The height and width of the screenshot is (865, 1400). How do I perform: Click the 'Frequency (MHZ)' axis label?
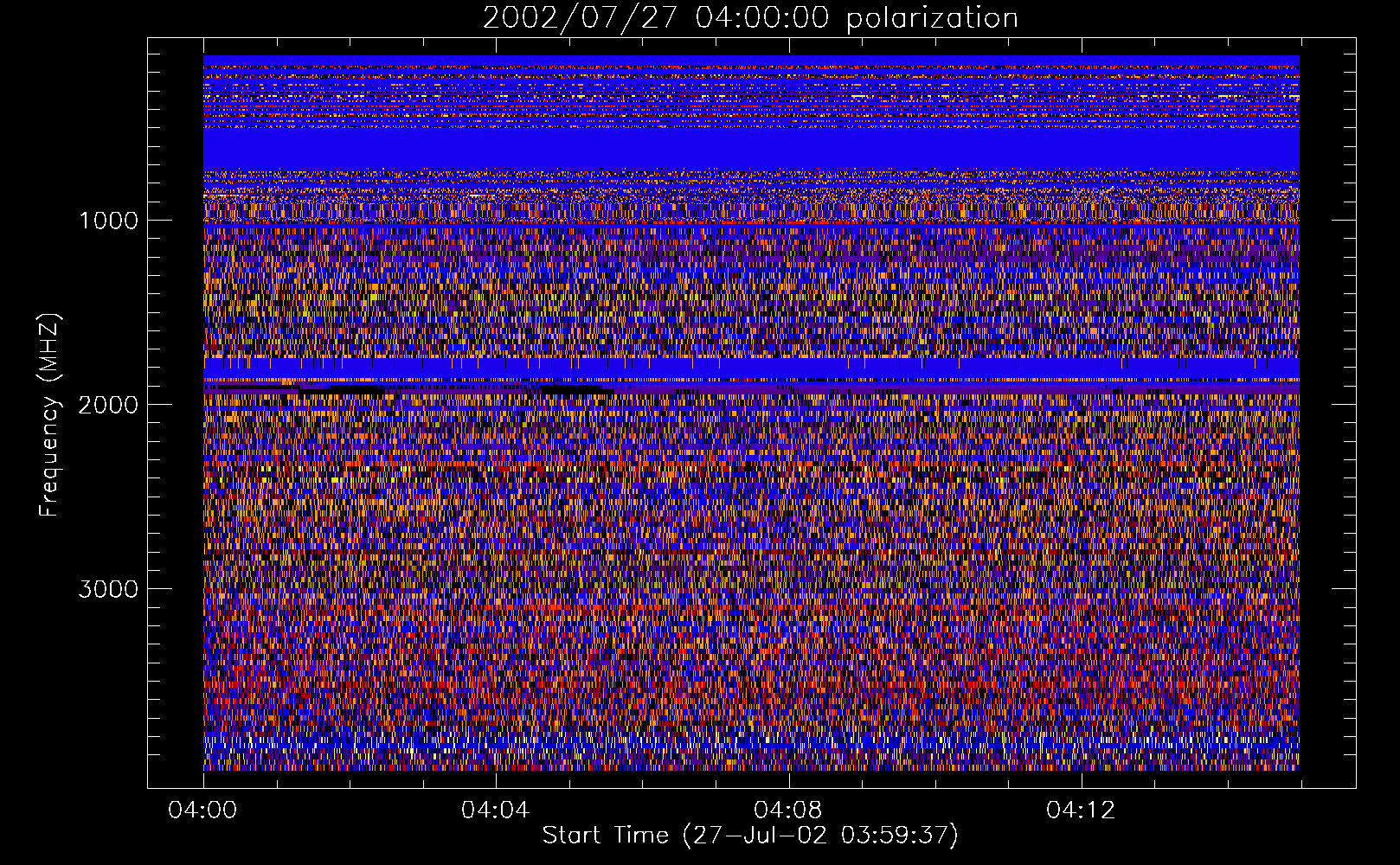click(49, 415)
